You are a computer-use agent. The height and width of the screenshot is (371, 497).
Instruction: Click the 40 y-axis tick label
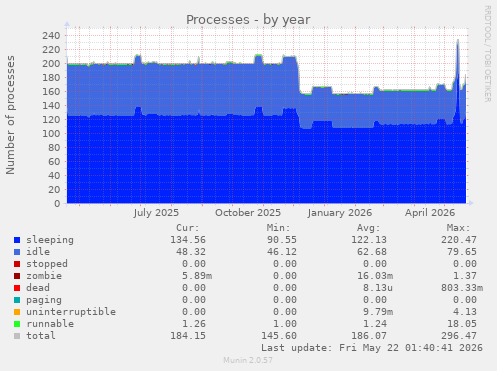pos(54,176)
